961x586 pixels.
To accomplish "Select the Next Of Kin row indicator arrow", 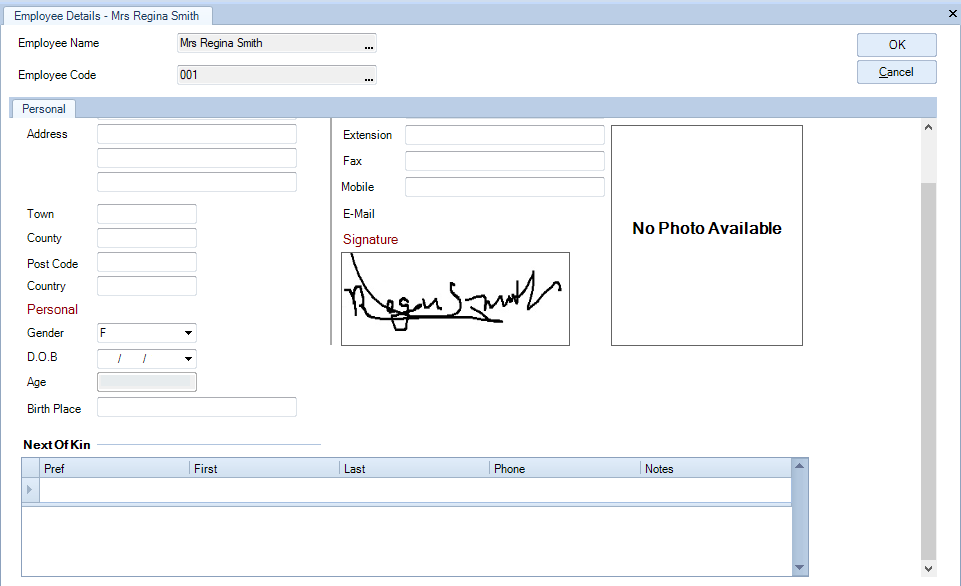I will (30, 490).
